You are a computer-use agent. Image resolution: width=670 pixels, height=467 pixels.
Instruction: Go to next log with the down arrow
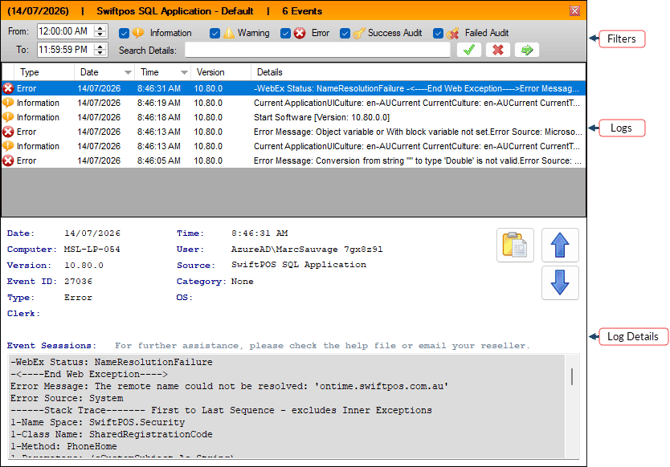560,282
